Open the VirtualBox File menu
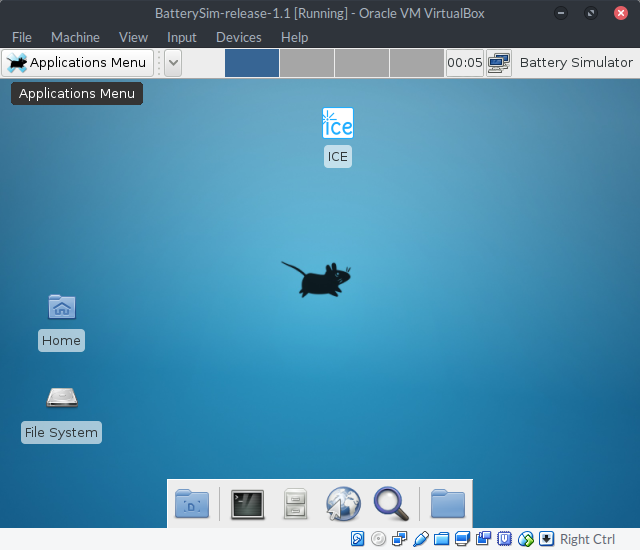The image size is (640, 550). coord(22,38)
